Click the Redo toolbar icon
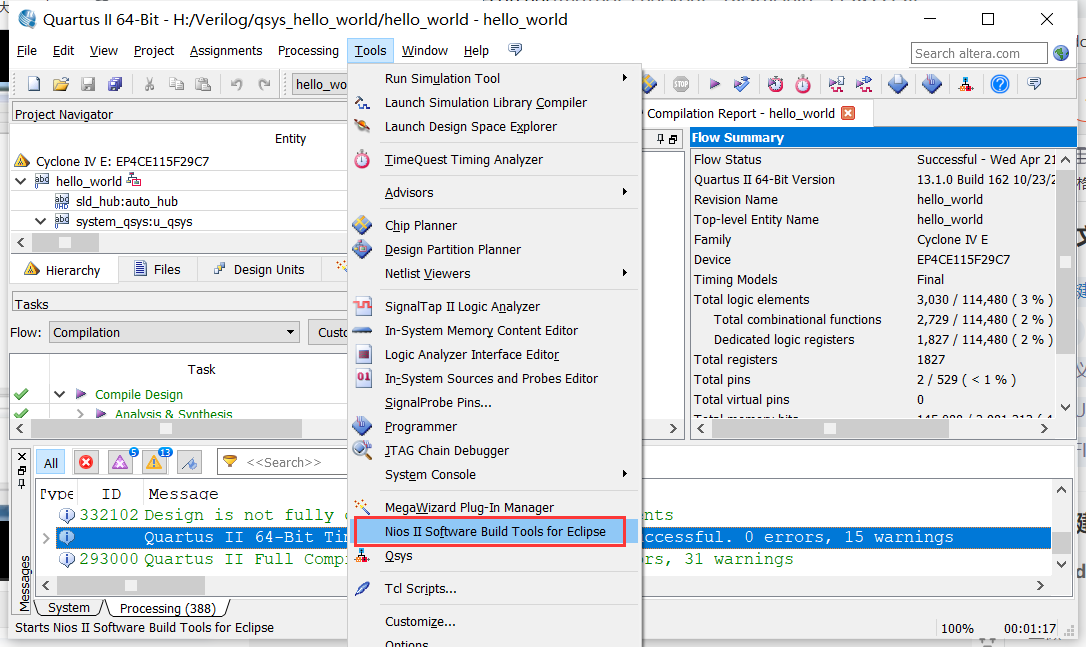This screenshot has height=647, width=1086. 264,84
